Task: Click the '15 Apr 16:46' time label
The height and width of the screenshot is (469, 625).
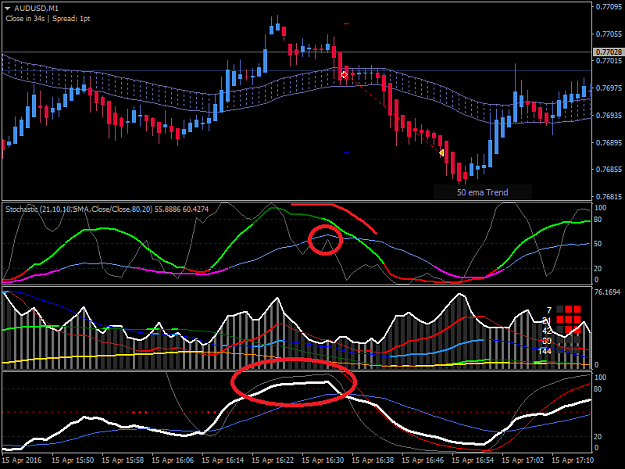Action: [423, 460]
